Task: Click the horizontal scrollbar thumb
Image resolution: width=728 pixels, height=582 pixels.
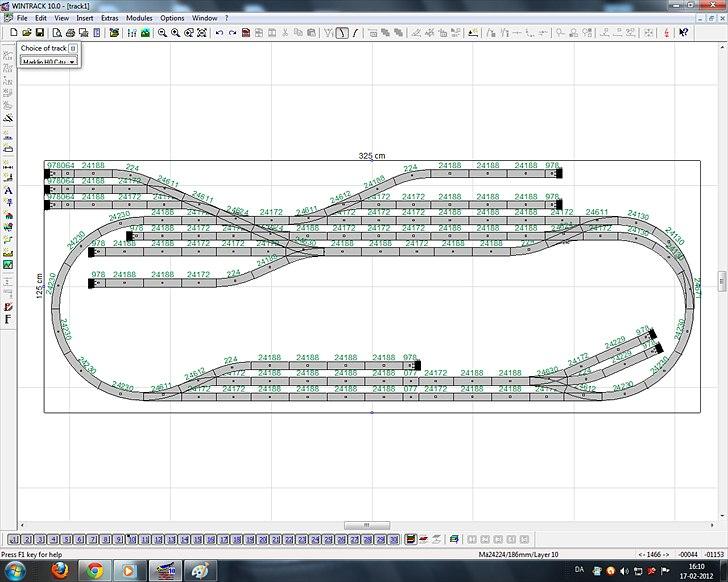Action: 367,526
